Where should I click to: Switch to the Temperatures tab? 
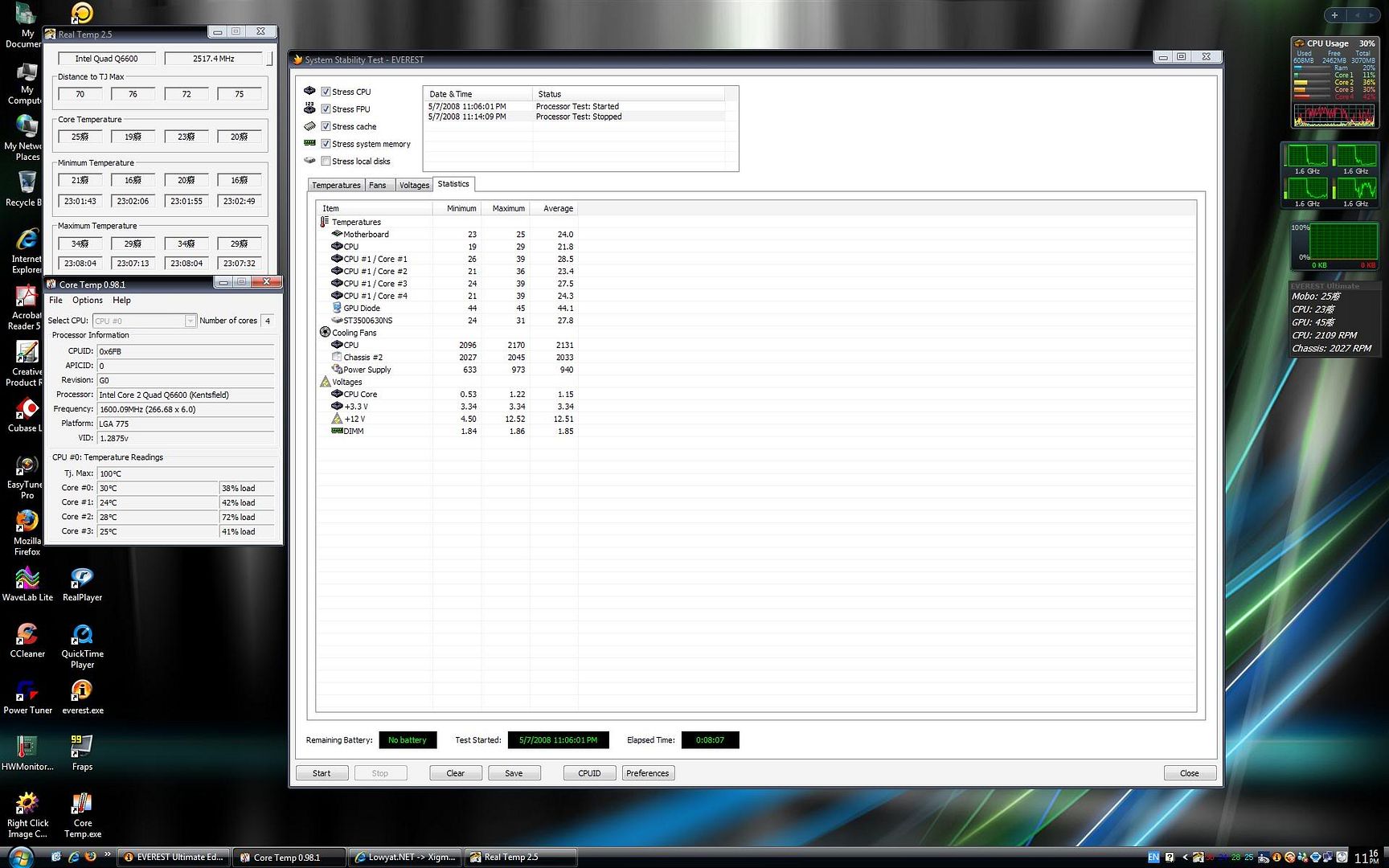pos(336,185)
